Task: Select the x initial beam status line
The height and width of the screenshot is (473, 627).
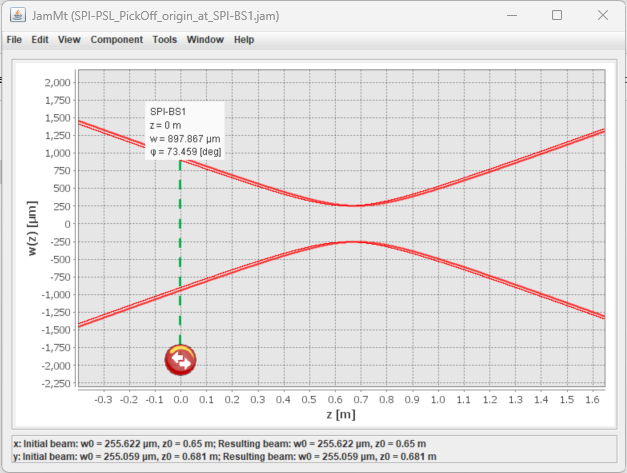Action: [218, 443]
